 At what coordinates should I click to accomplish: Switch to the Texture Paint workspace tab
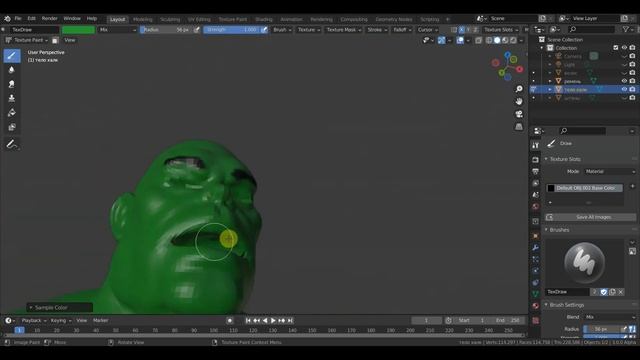pos(233,19)
